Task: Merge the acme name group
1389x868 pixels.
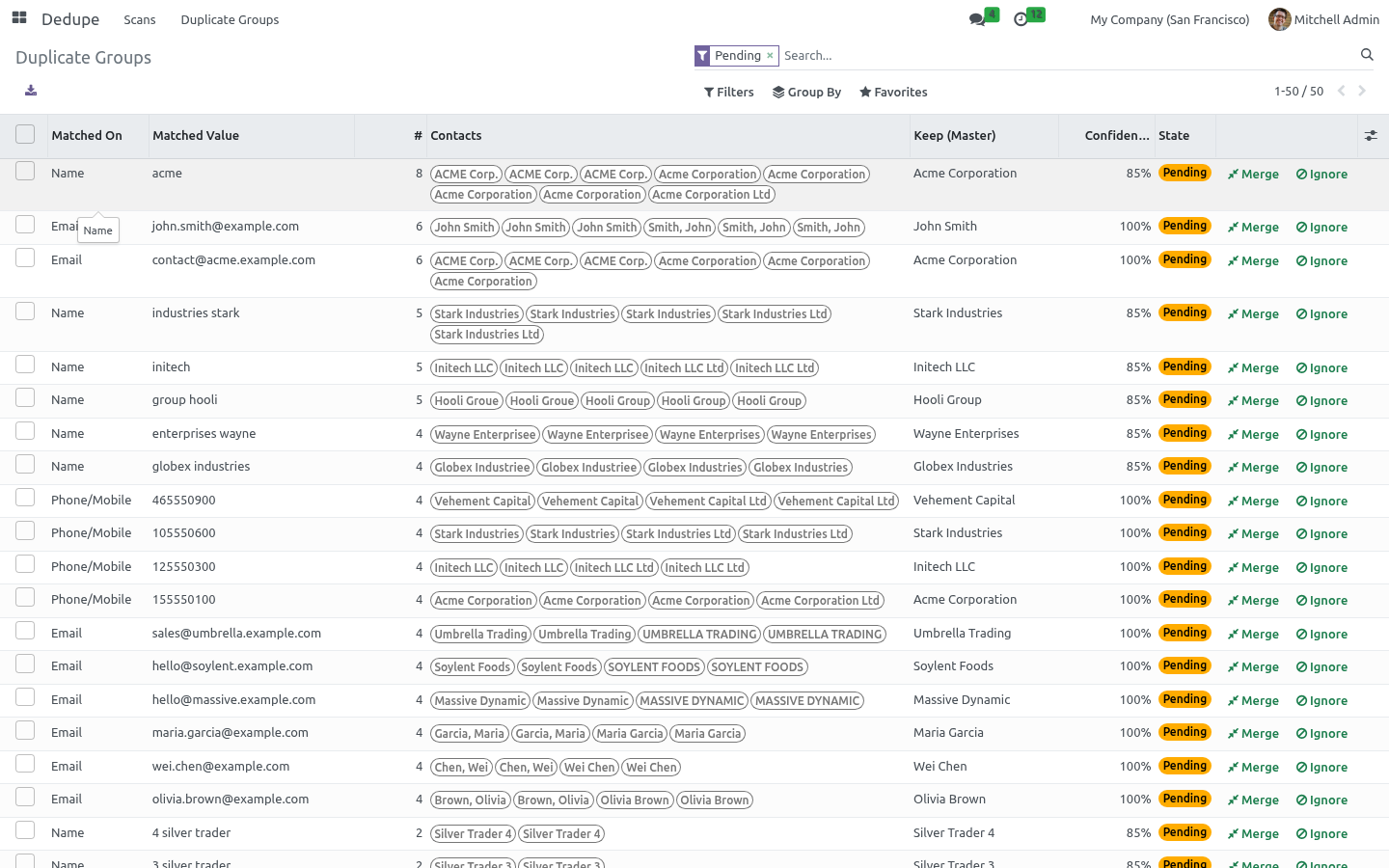Action: [x=1253, y=175]
